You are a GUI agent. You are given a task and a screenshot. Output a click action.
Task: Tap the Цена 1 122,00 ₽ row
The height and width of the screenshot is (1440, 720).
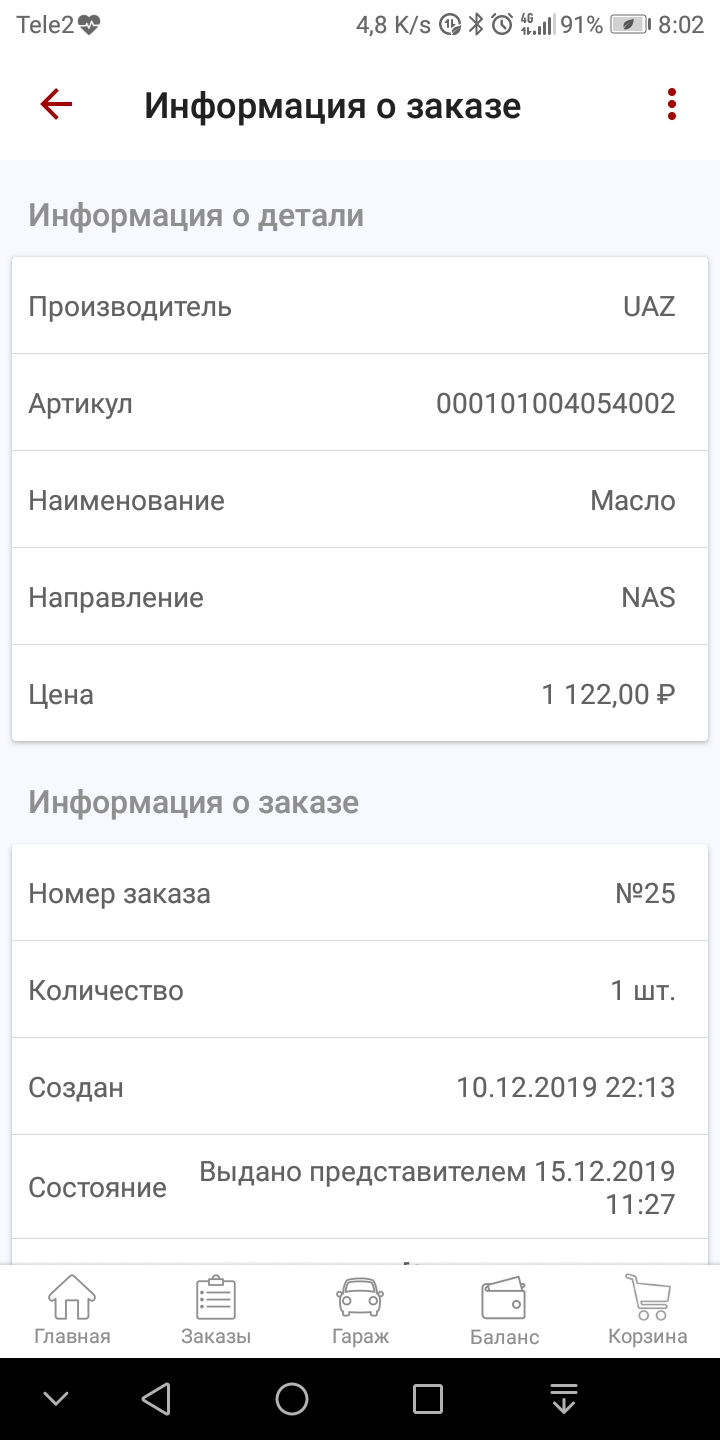point(360,694)
